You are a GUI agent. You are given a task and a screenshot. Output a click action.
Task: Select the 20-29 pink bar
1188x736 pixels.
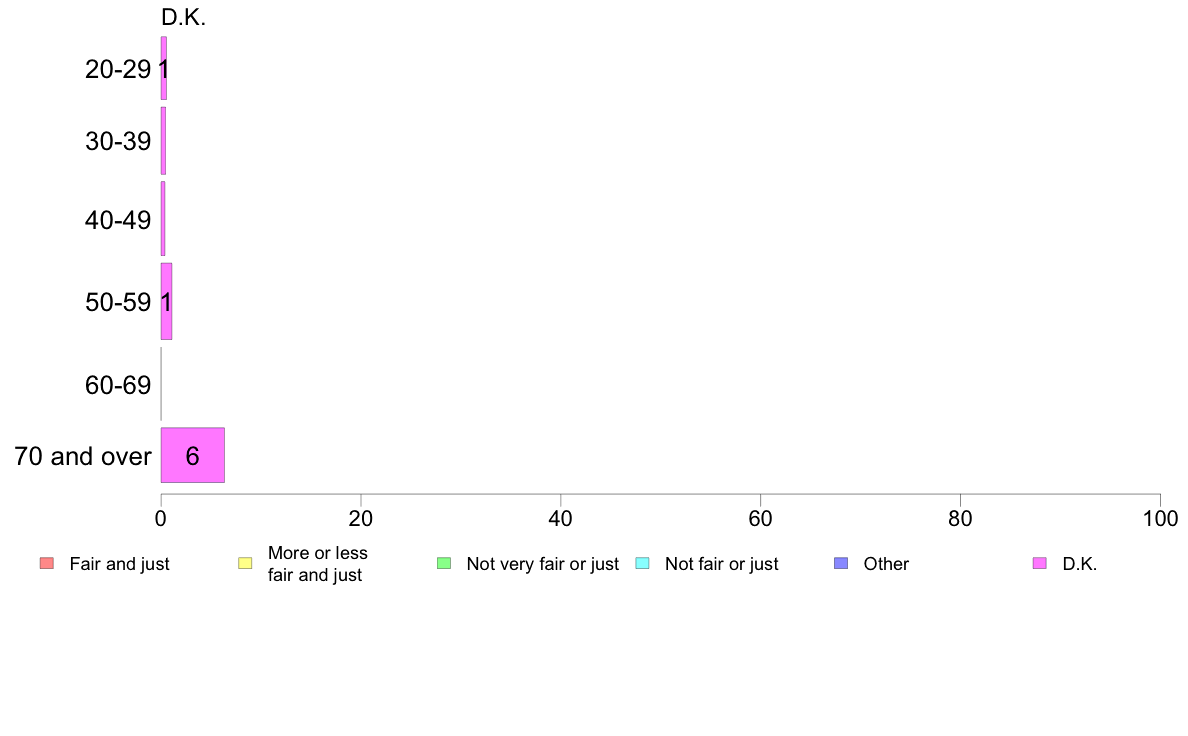[x=164, y=68]
